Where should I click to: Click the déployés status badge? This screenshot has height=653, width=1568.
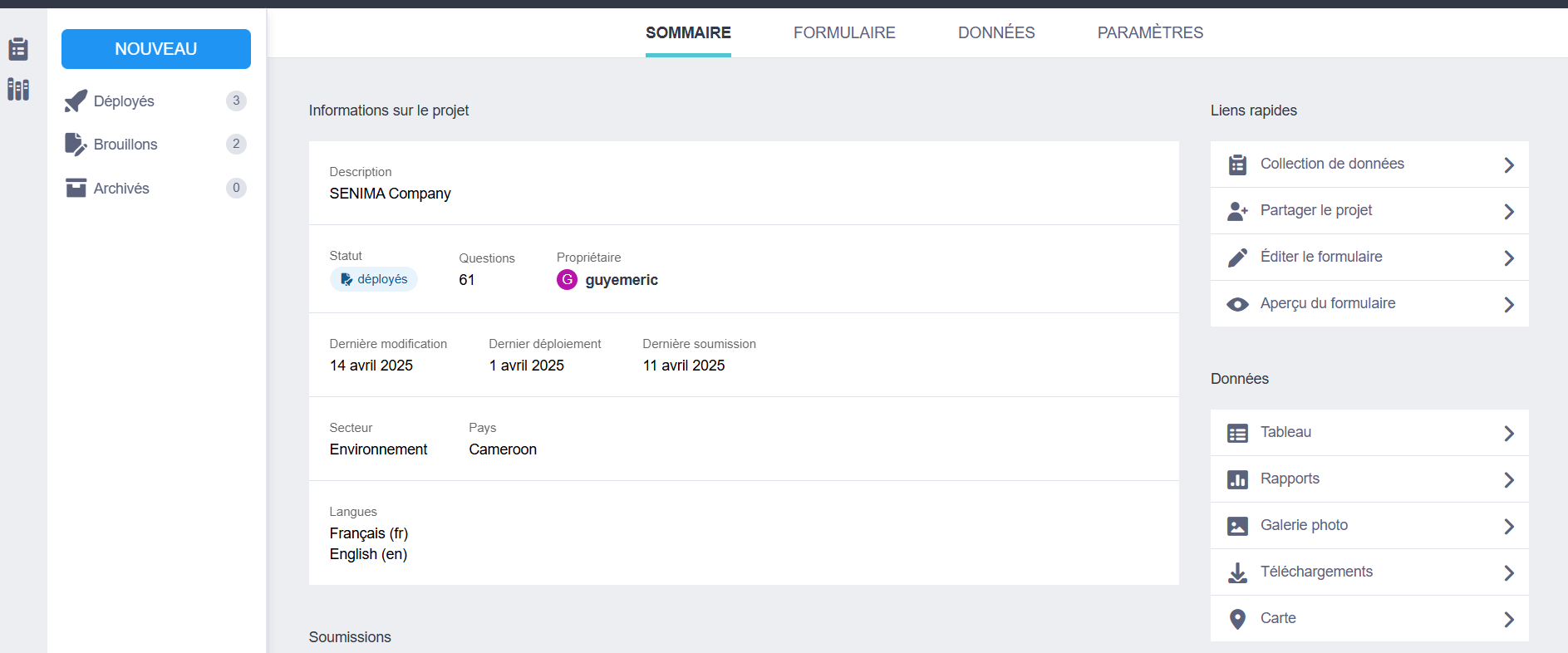click(x=374, y=279)
